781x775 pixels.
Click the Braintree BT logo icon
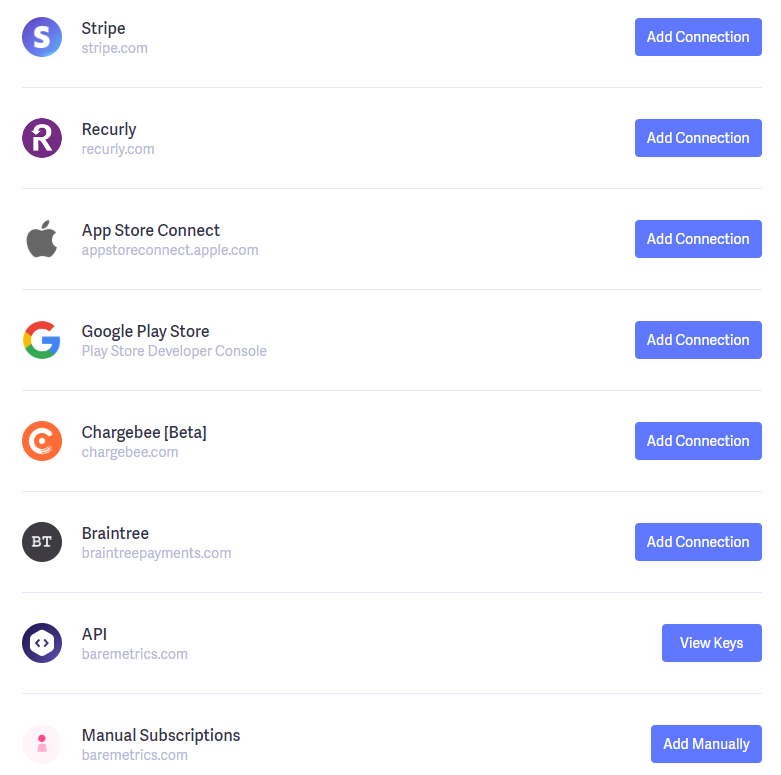coord(42,542)
